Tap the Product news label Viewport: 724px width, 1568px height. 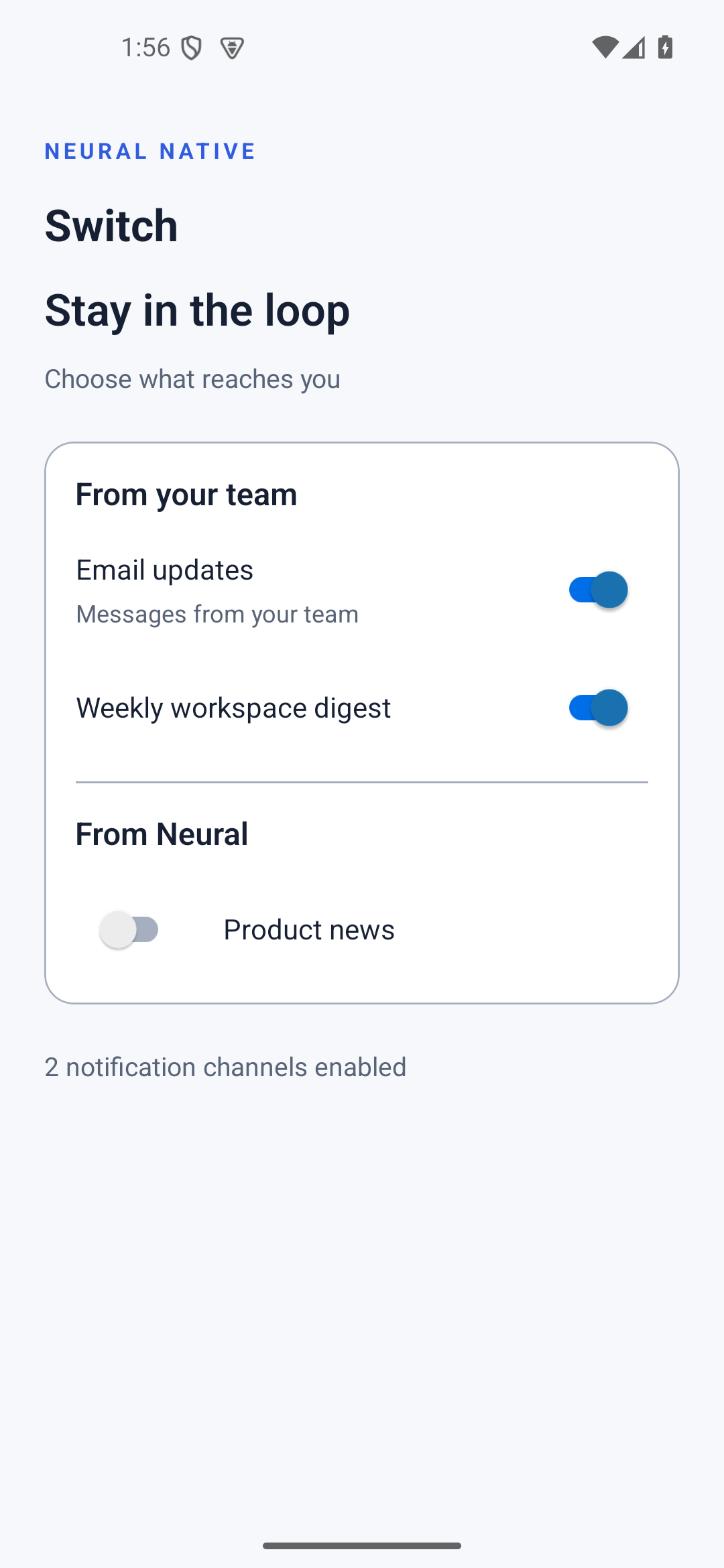[x=309, y=930]
